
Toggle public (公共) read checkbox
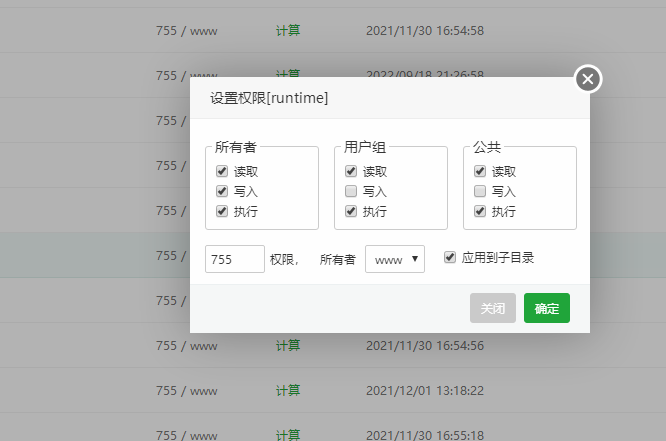[x=480, y=171]
